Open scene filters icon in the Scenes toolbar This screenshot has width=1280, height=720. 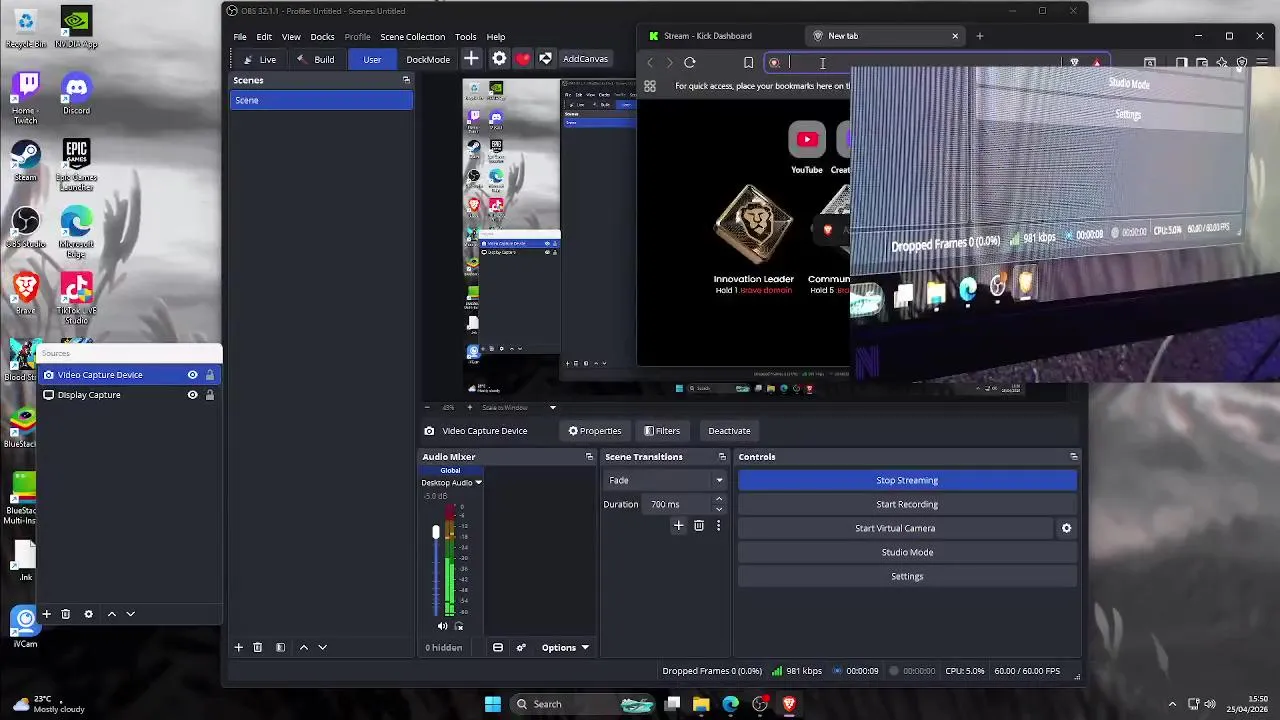(280, 647)
